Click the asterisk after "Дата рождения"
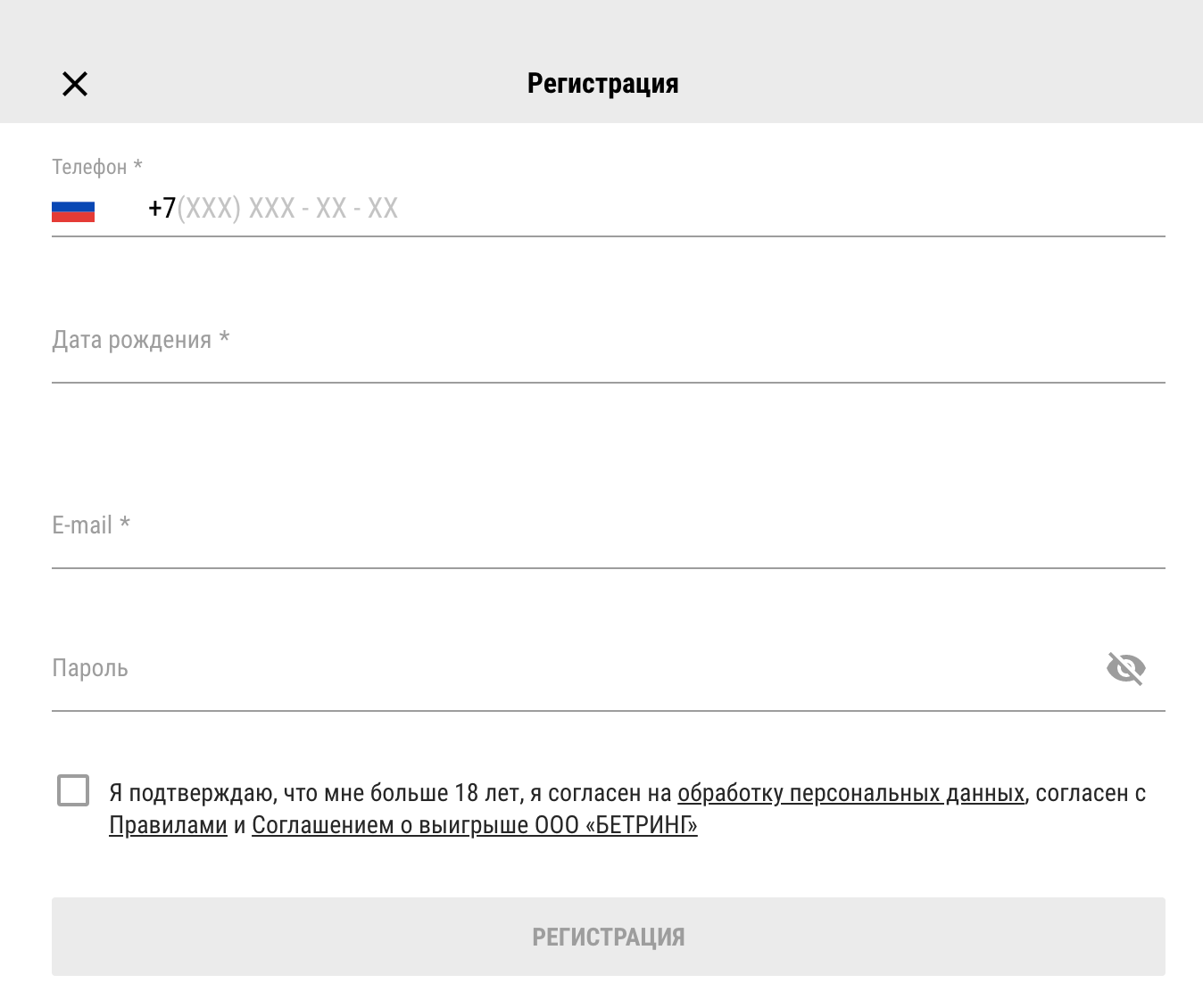 225,338
